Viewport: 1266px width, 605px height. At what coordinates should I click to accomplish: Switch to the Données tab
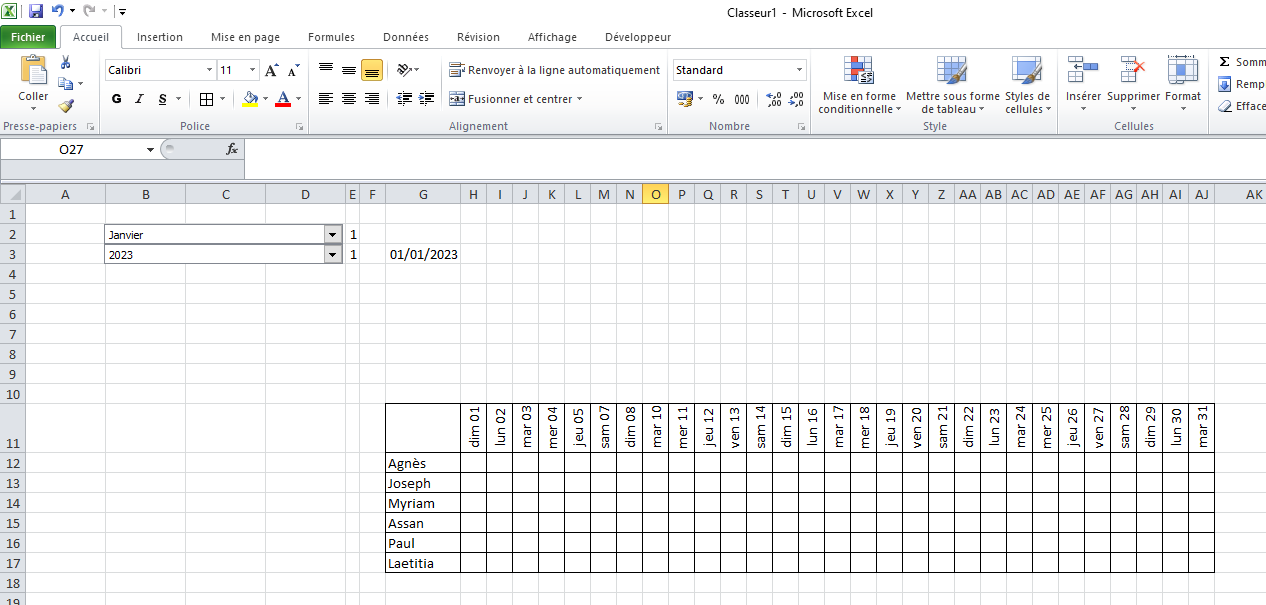(406, 37)
